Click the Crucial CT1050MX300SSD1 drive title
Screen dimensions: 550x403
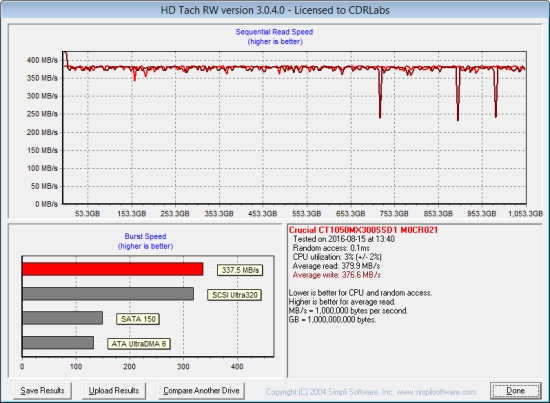363,230
